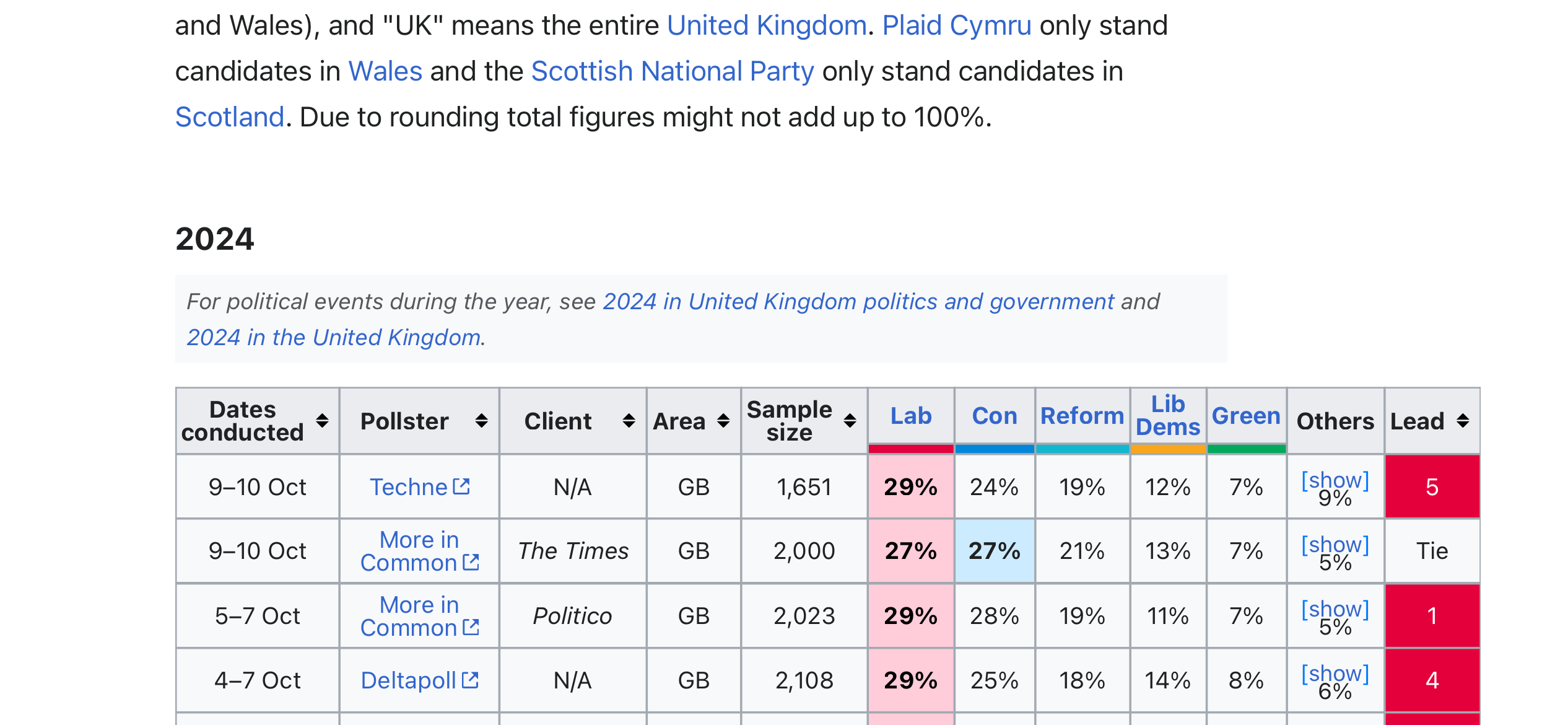Open the Lab party column header link
Image resolution: width=1568 pixels, height=725 pixels.
point(911,416)
